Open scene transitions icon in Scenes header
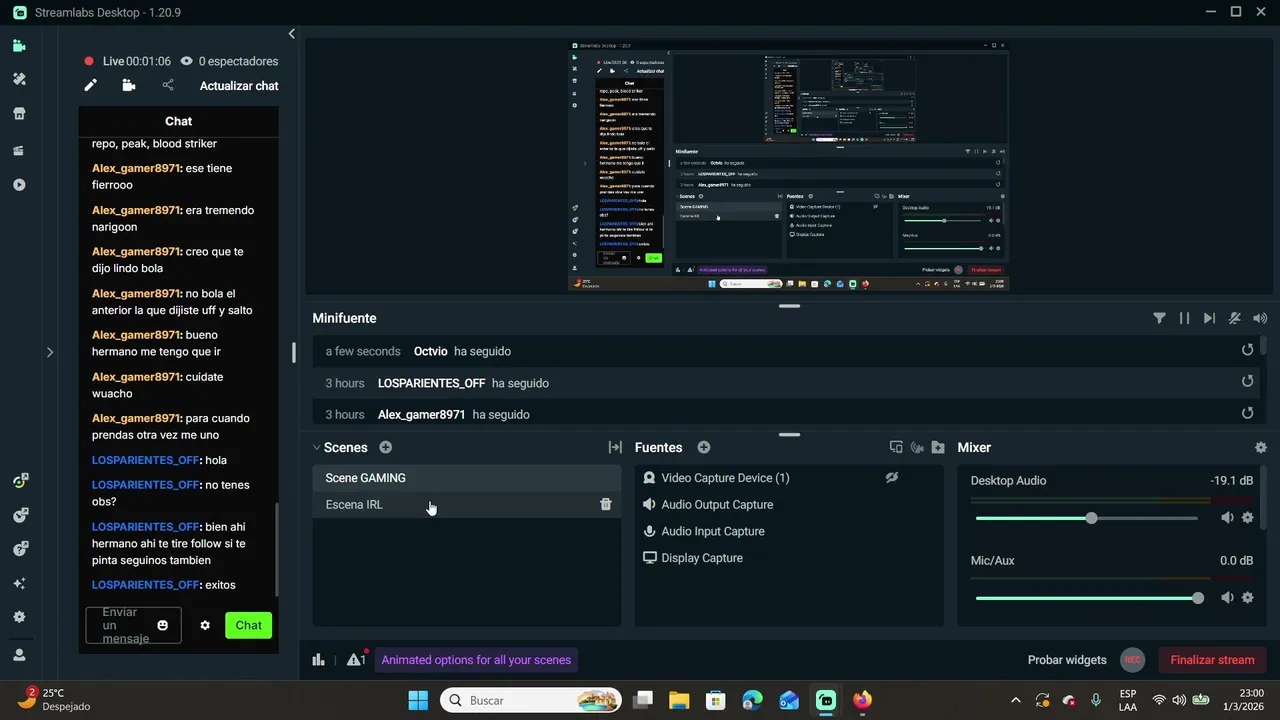This screenshot has height=720, width=1280. pyautogui.click(x=615, y=448)
